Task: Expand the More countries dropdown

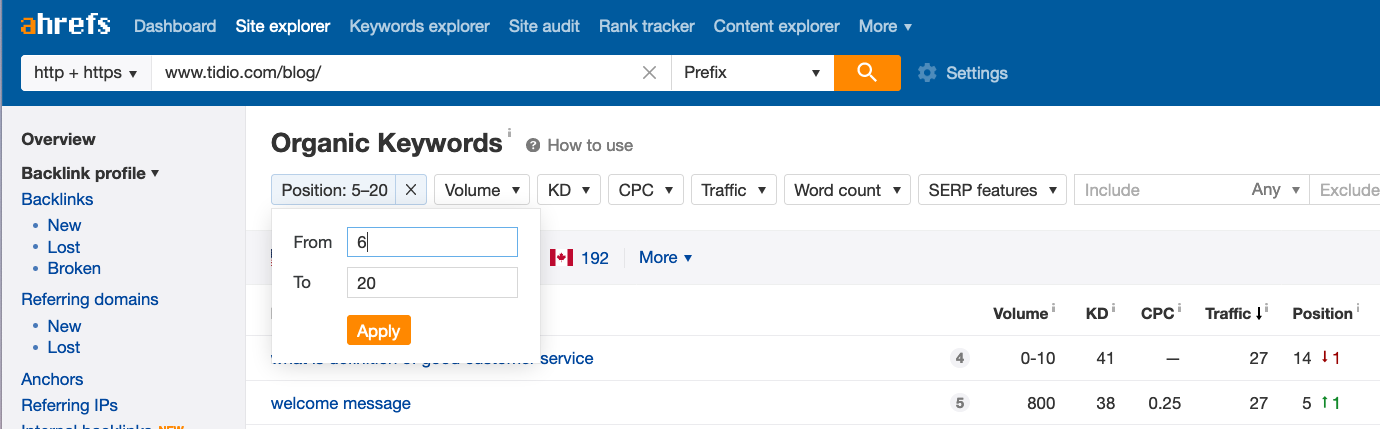Action: pyautogui.click(x=665, y=258)
